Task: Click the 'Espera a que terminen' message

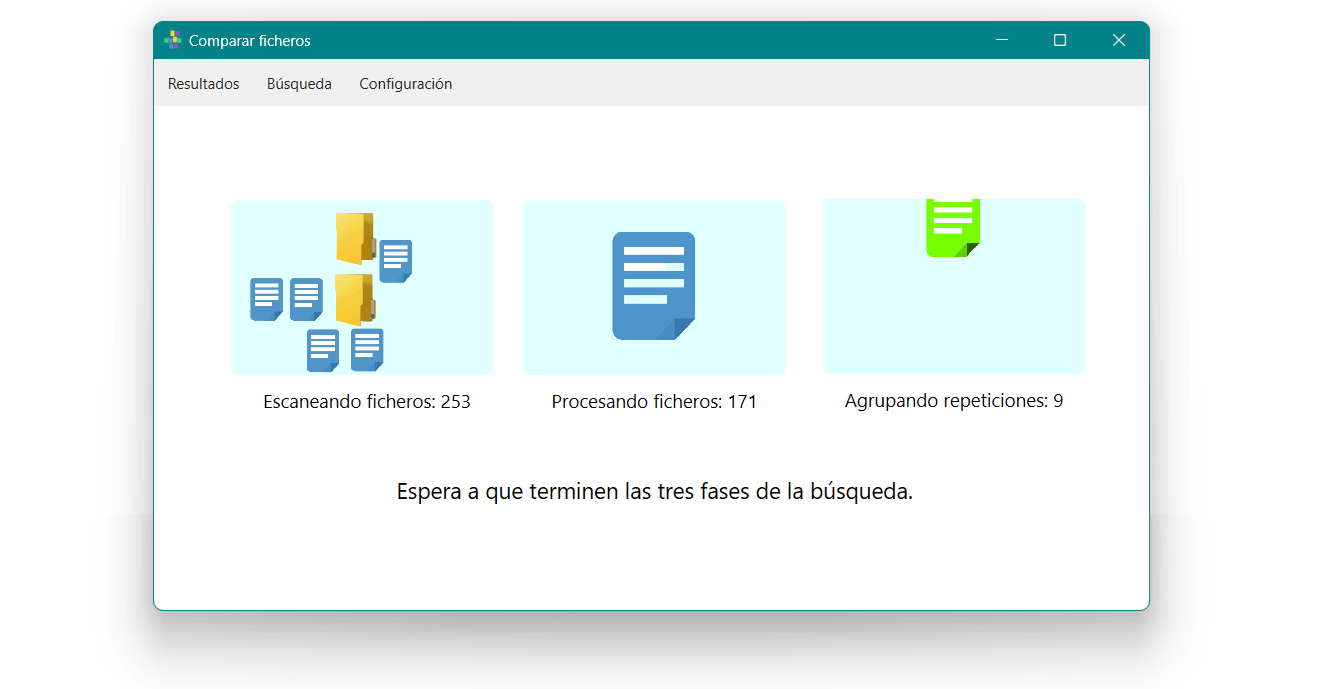Action: pyautogui.click(x=654, y=492)
